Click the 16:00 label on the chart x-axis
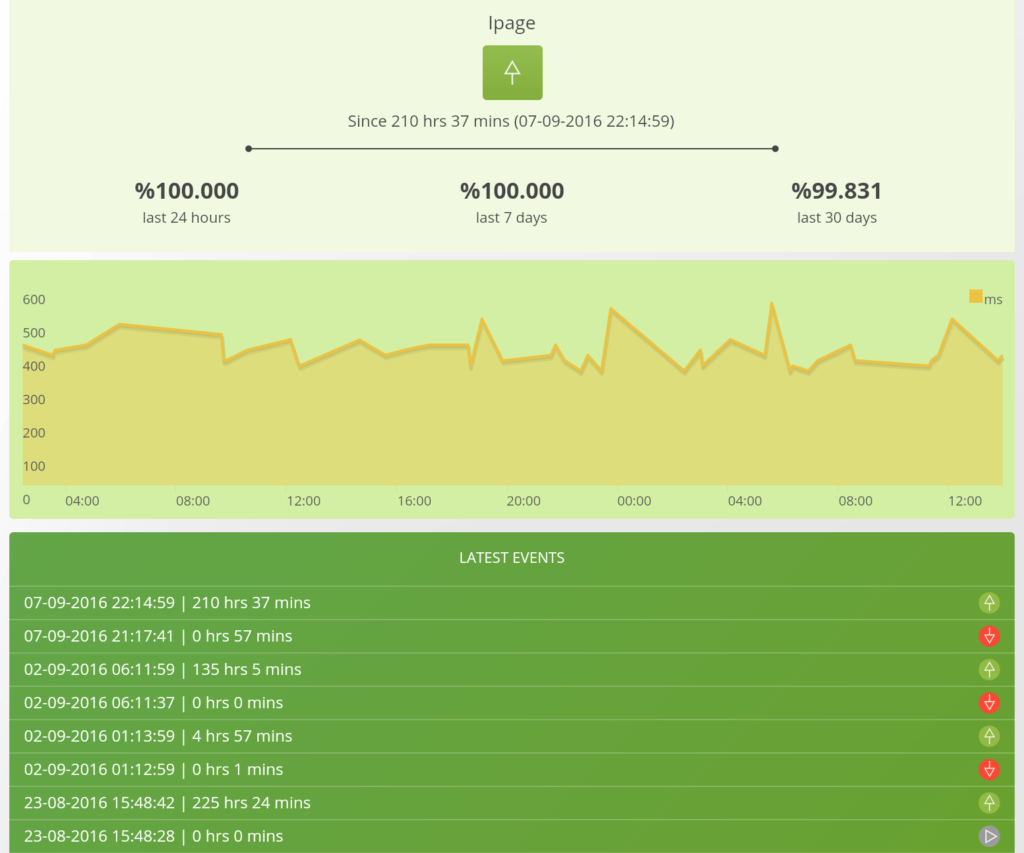1024x853 pixels. click(x=414, y=501)
